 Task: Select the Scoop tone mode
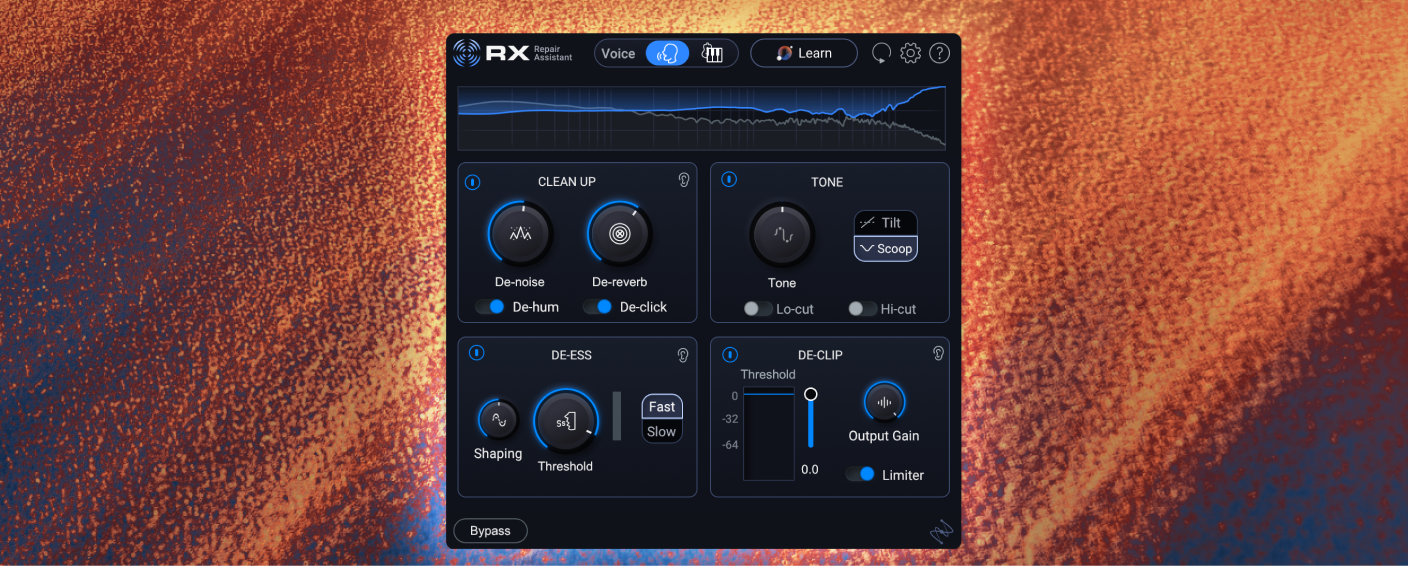[x=885, y=249]
